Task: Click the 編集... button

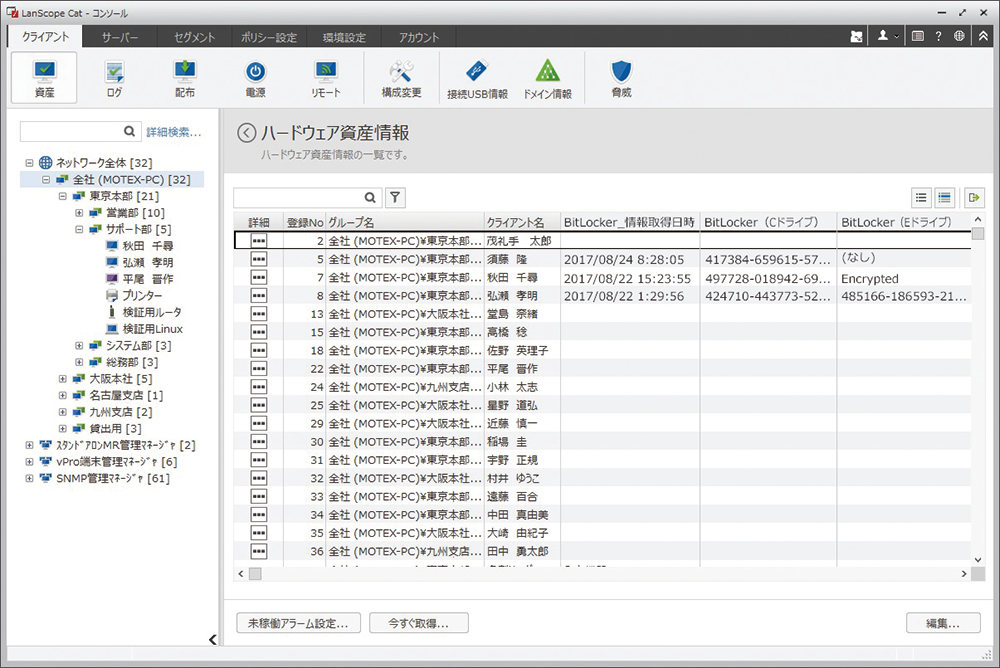Action: (x=943, y=623)
